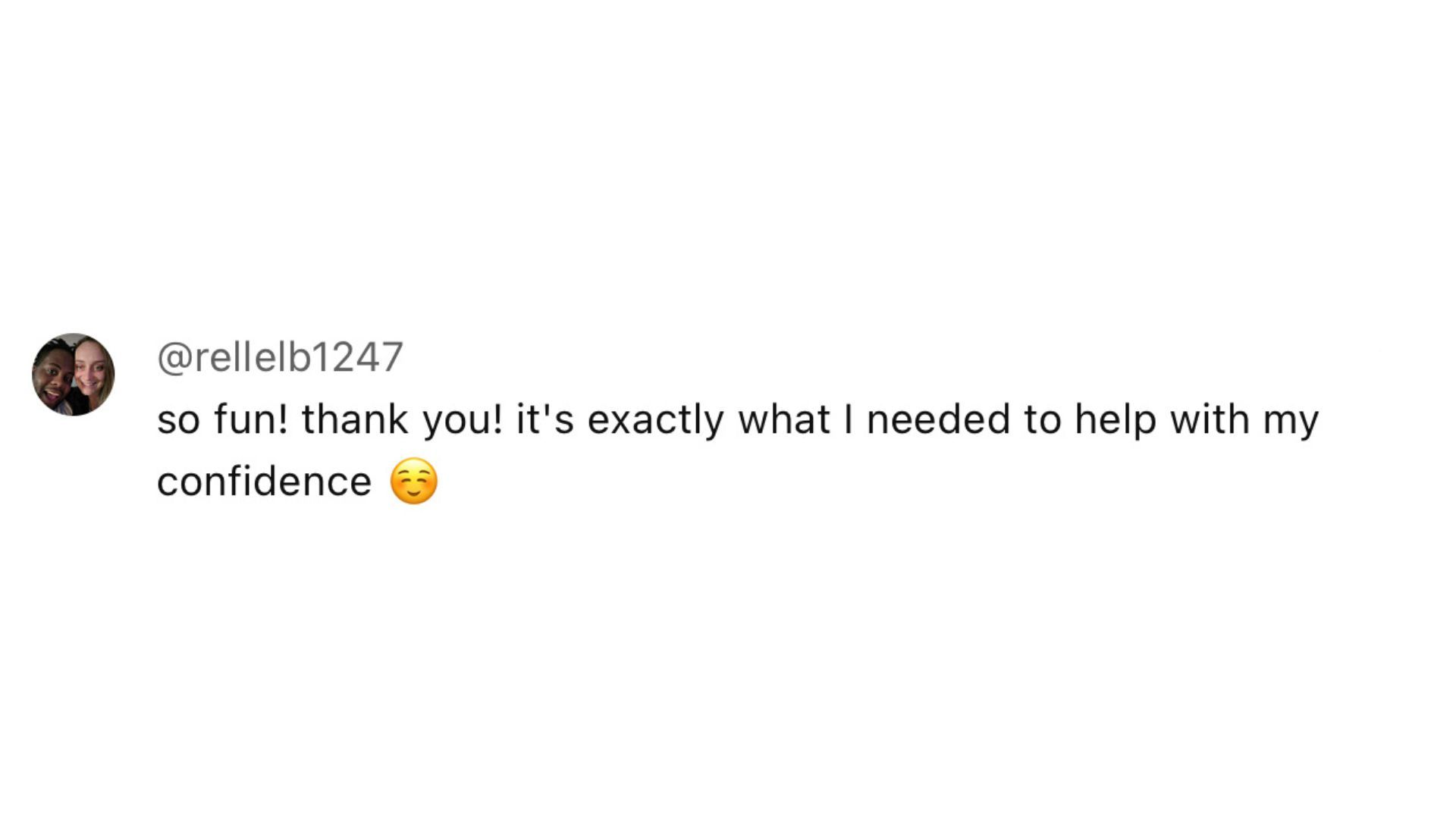This screenshot has height=819, width=1456.
Task: Open the commenter's circular profile picture
Action: coord(74,374)
